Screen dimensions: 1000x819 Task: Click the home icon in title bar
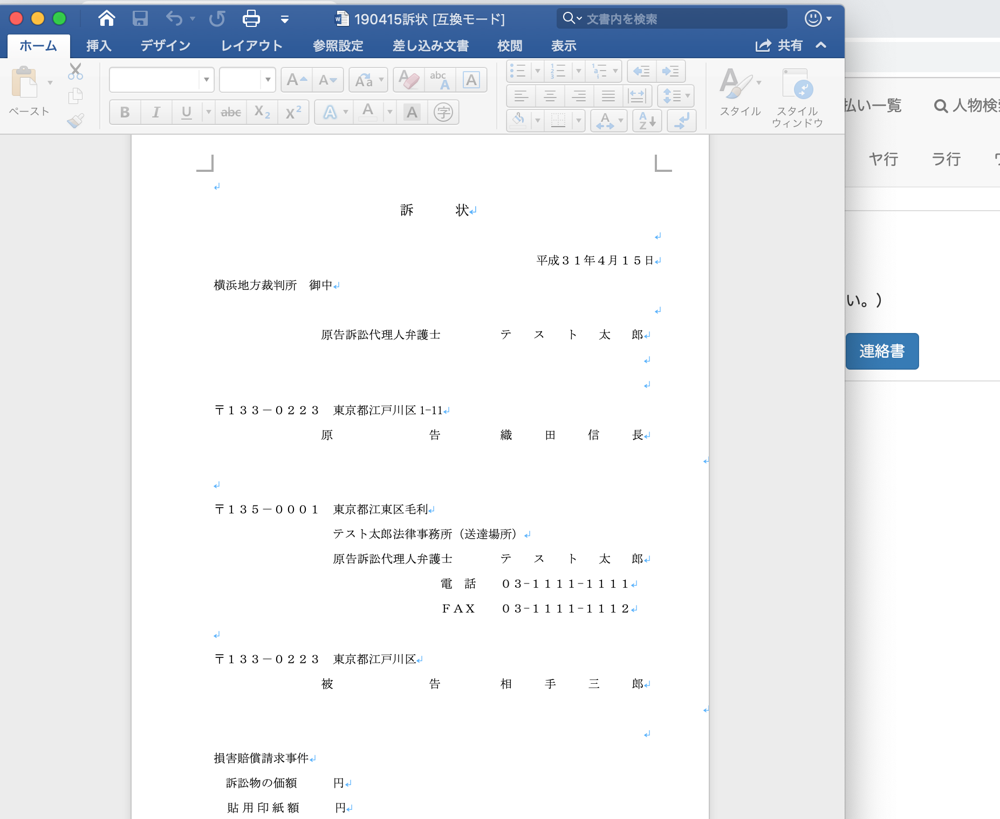pos(107,19)
